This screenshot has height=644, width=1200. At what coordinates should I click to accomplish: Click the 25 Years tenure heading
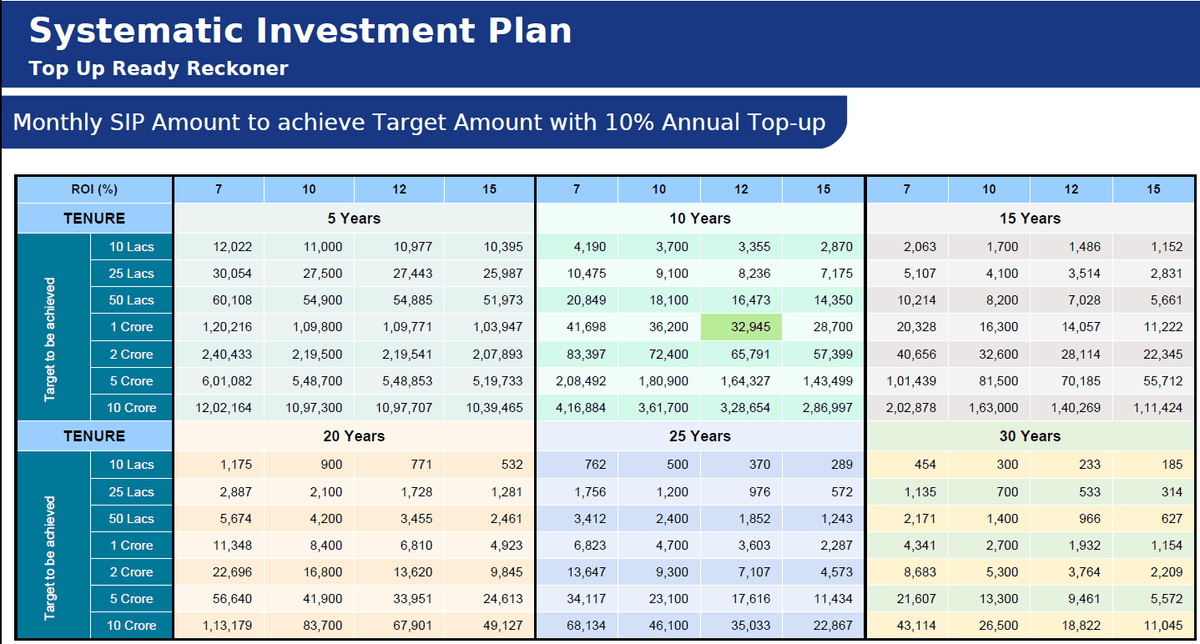tap(700, 436)
